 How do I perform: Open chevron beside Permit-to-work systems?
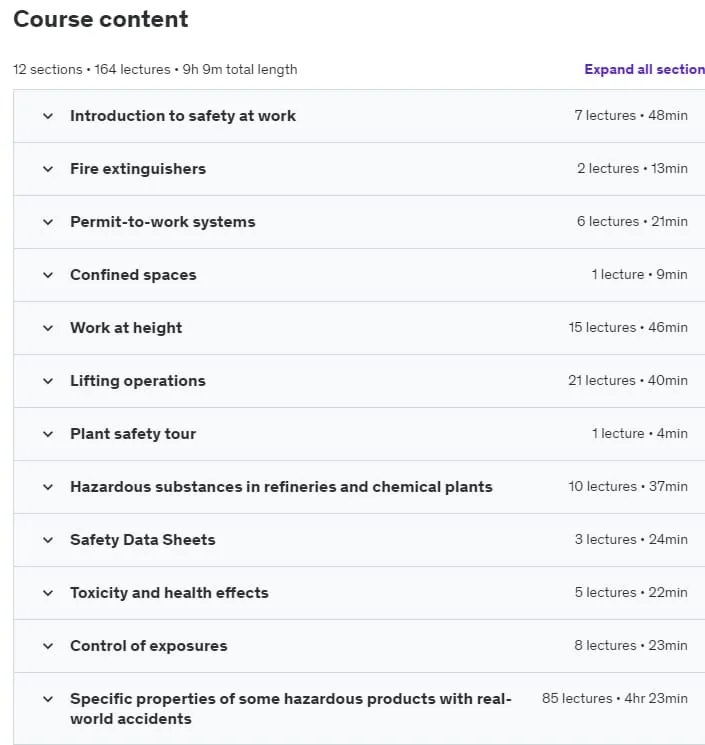(x=48, y=222)
